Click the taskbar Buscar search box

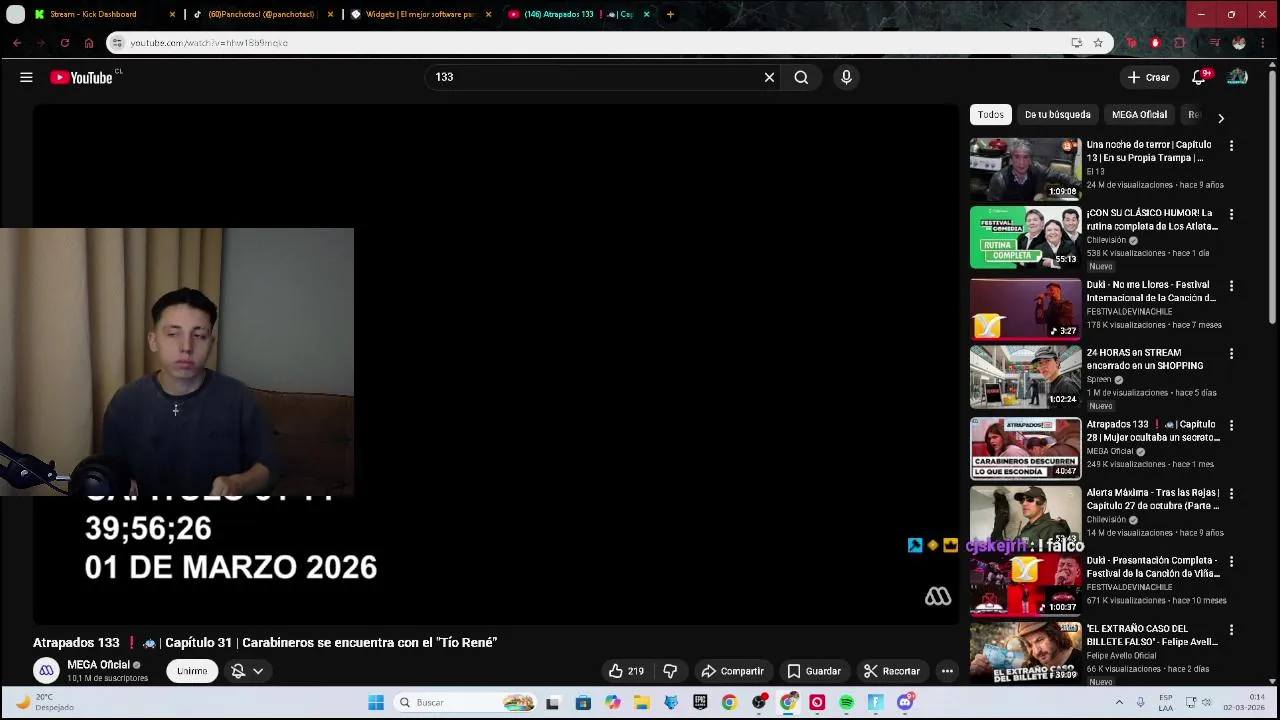[x=466, y=703]
